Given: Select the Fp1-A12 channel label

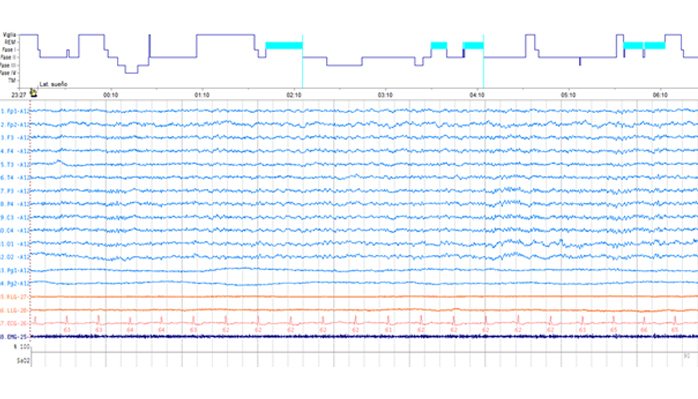Looking at the screenshot, I should (15, 111).
